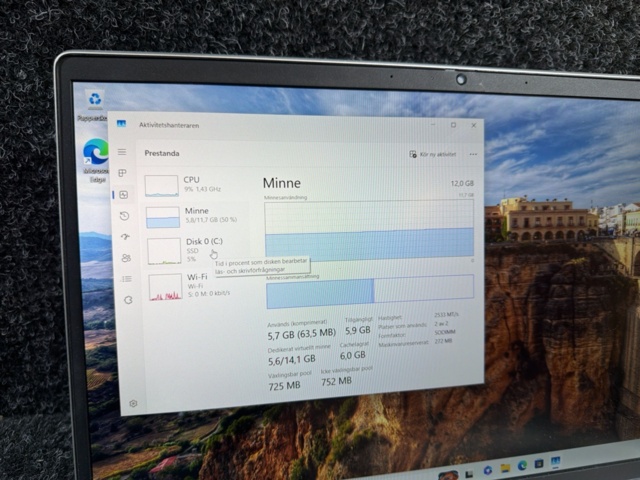This screenshot has height=480, width=640.
Task: Open the Services sidebar icon
Action: point(128,300)
